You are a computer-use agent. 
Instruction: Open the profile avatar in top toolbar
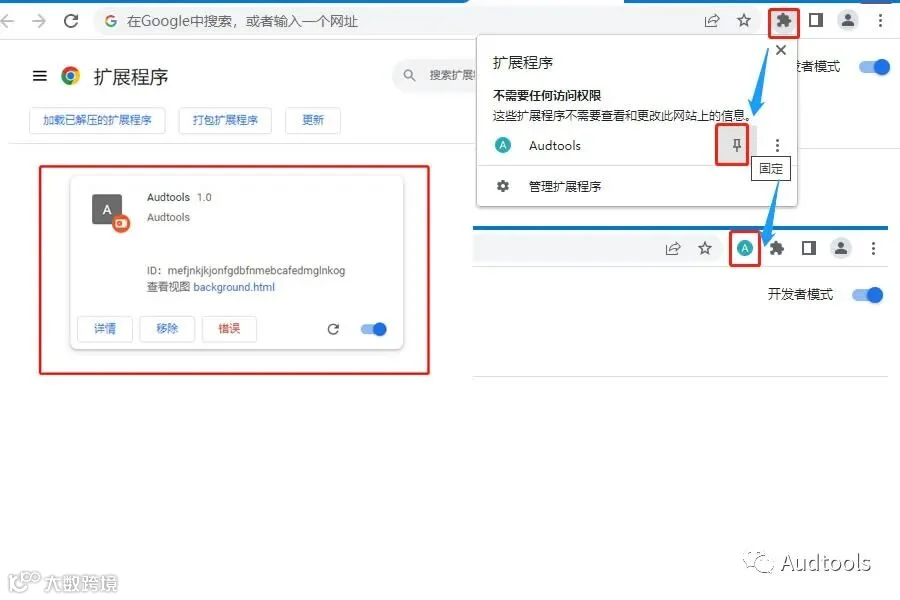[x=848, y=21]
